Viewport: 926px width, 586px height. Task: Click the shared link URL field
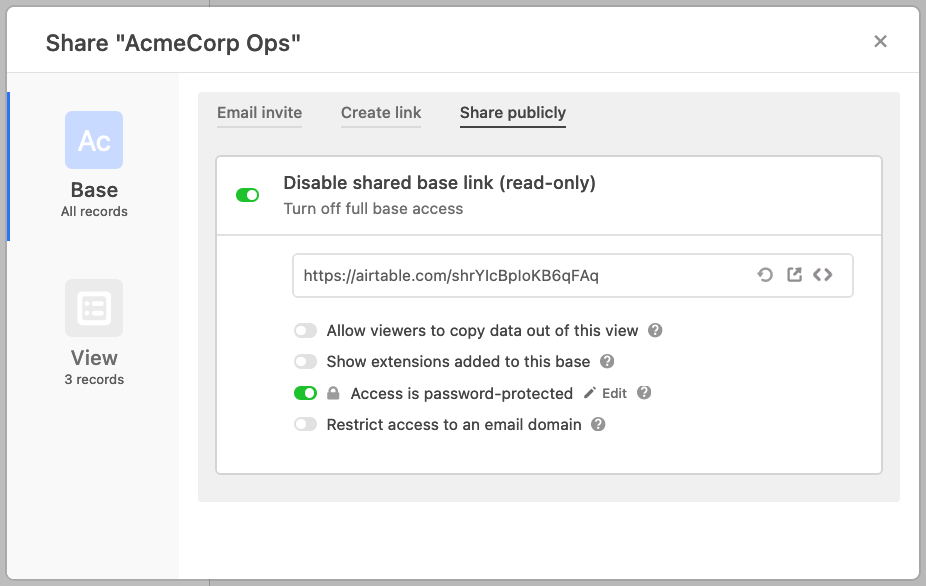point(573,275)
